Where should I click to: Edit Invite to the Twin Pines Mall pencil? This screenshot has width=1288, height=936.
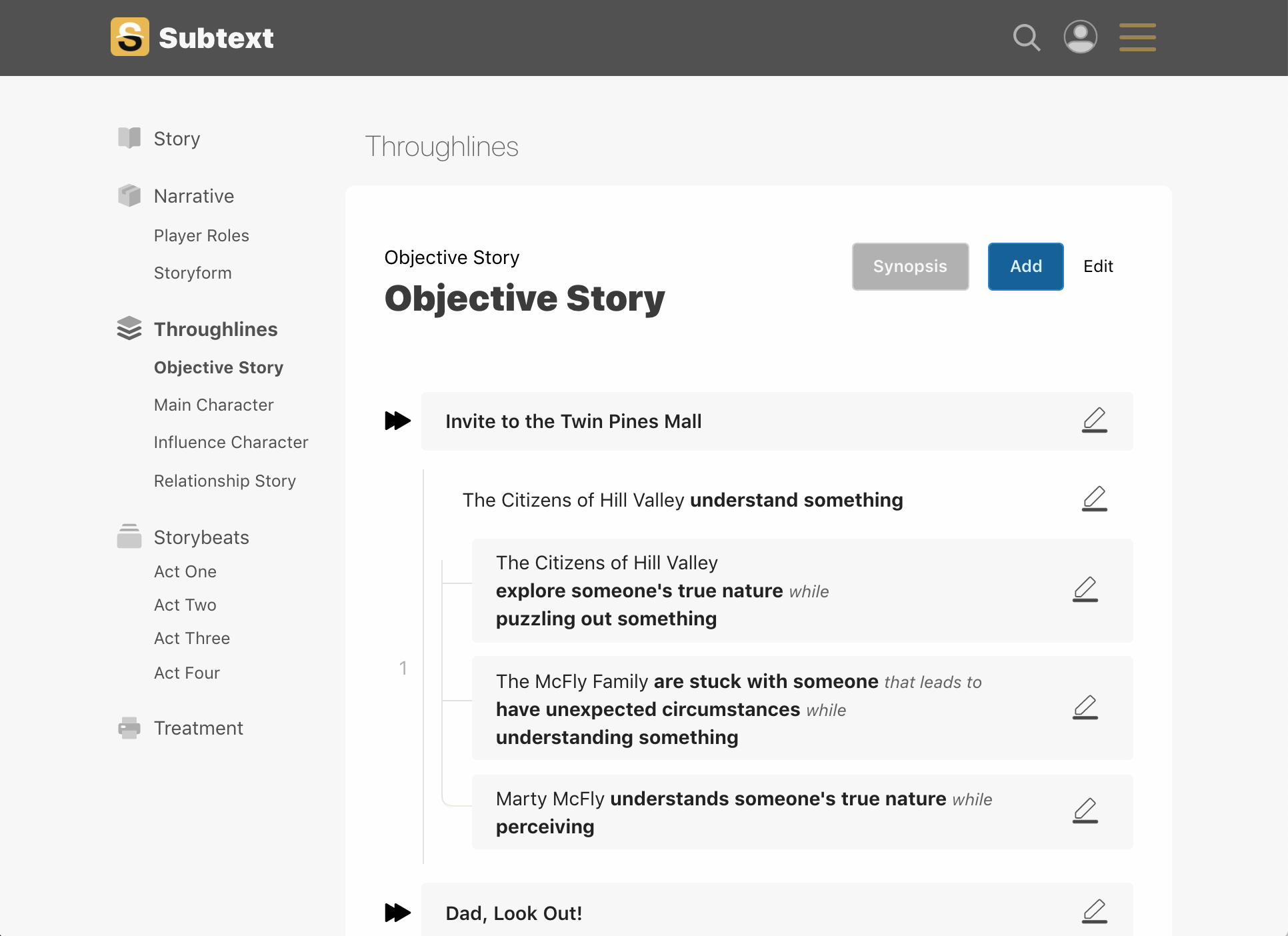[x=1095, y=421]
